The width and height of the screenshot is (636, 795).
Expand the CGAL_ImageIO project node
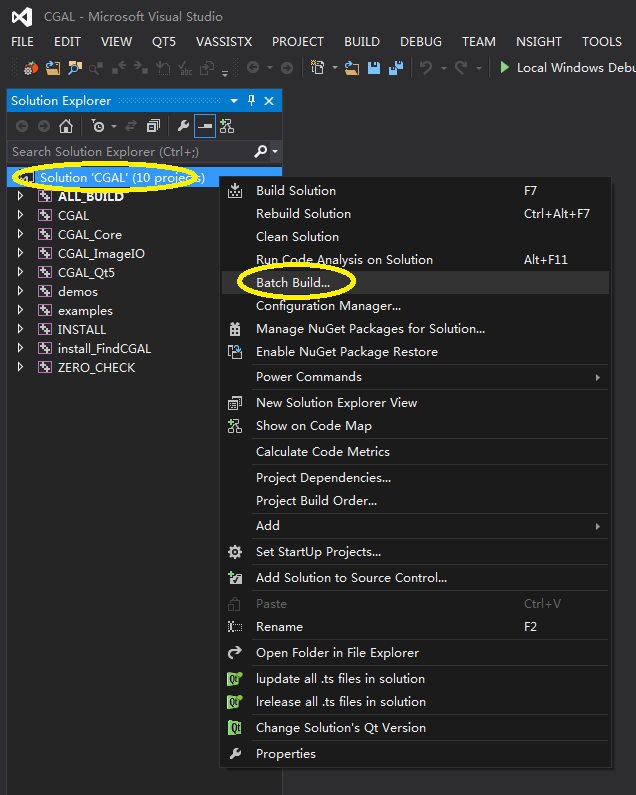[20, 253]
